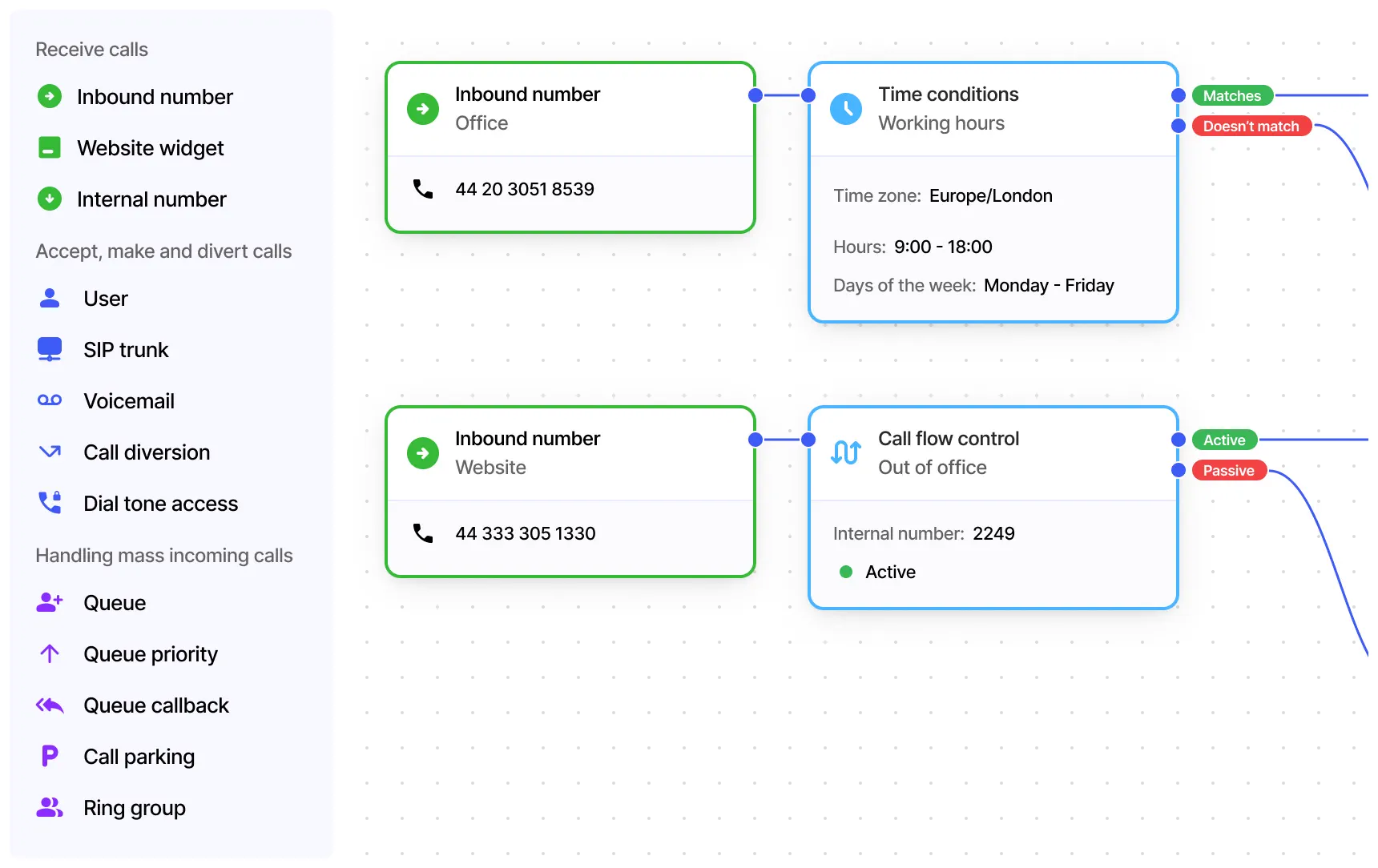Choose the Call diversion sidebar label

click(x=147, y=452)
